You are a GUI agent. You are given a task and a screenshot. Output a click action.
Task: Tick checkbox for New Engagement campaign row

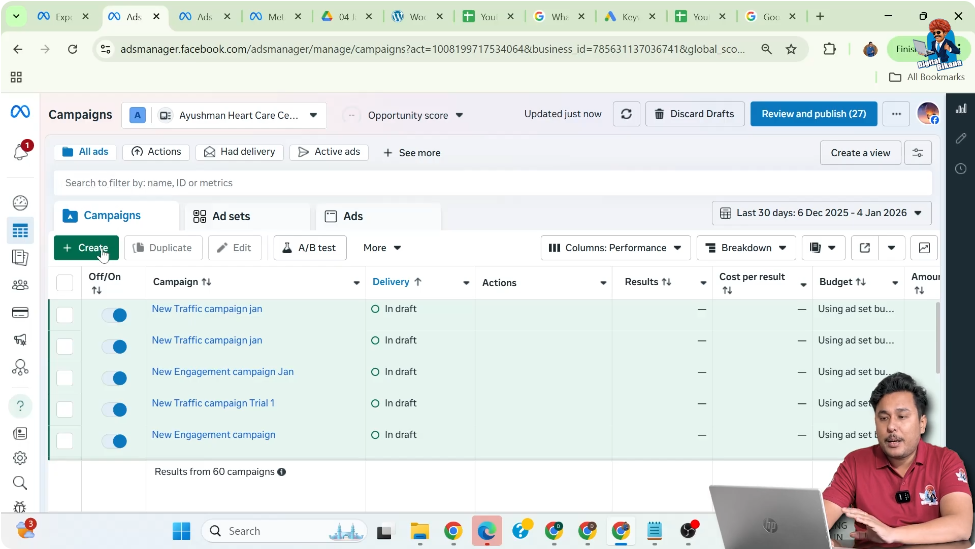pos(65,441)
